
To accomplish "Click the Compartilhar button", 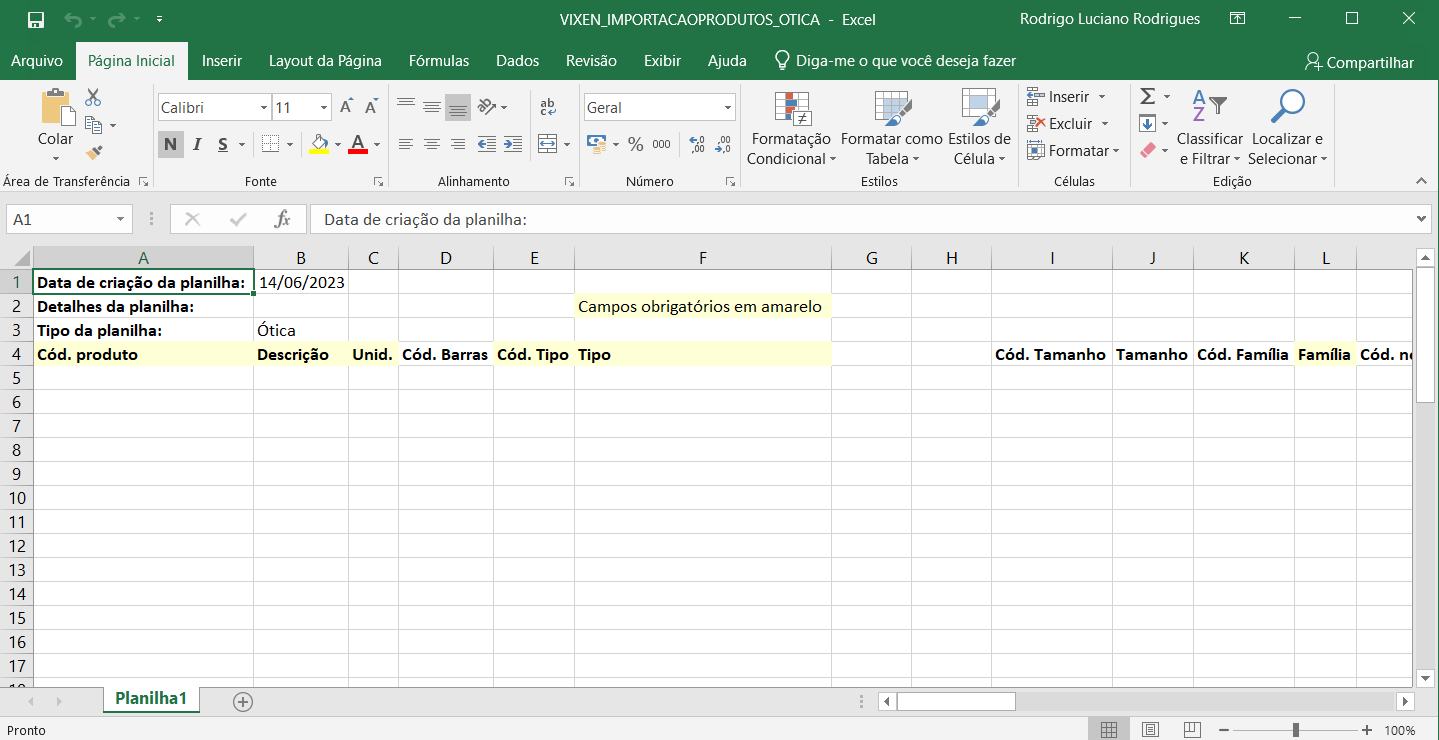I will (x=1359, y=62).
